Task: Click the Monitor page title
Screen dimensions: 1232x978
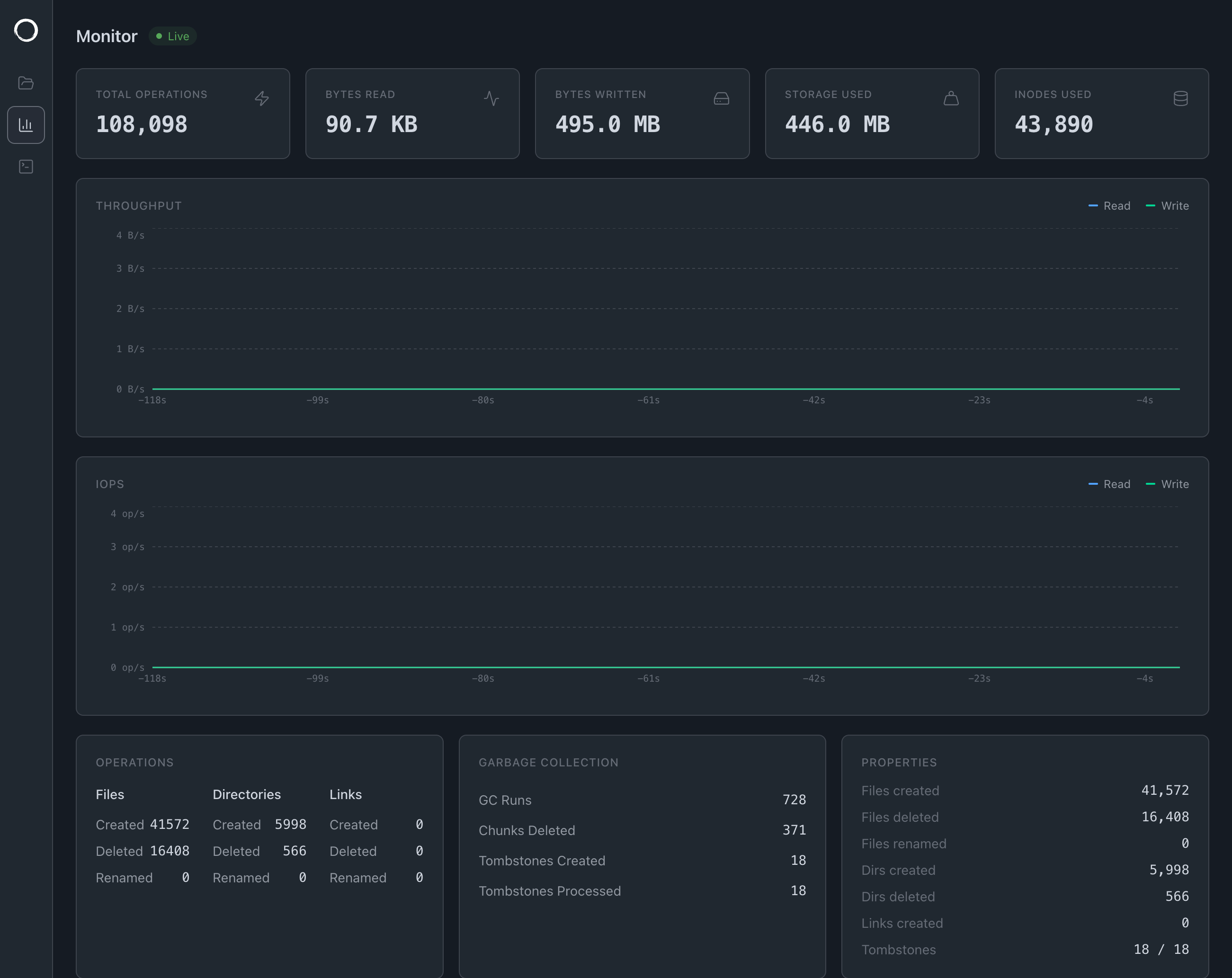Action: pyautogui.click(x=107, y=36)
